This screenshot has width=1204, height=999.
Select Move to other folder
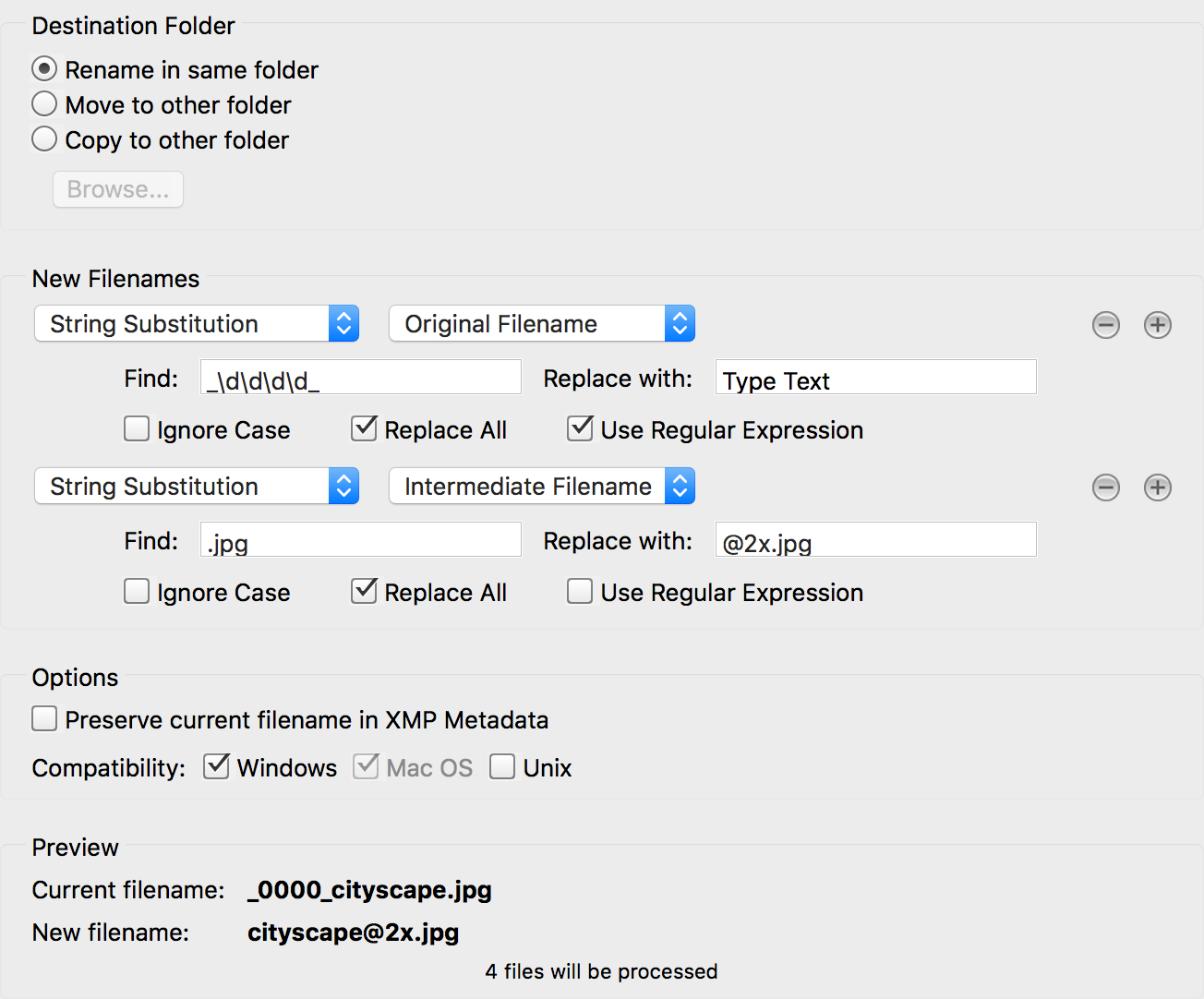pyautogui.click(x=43, y=103)
